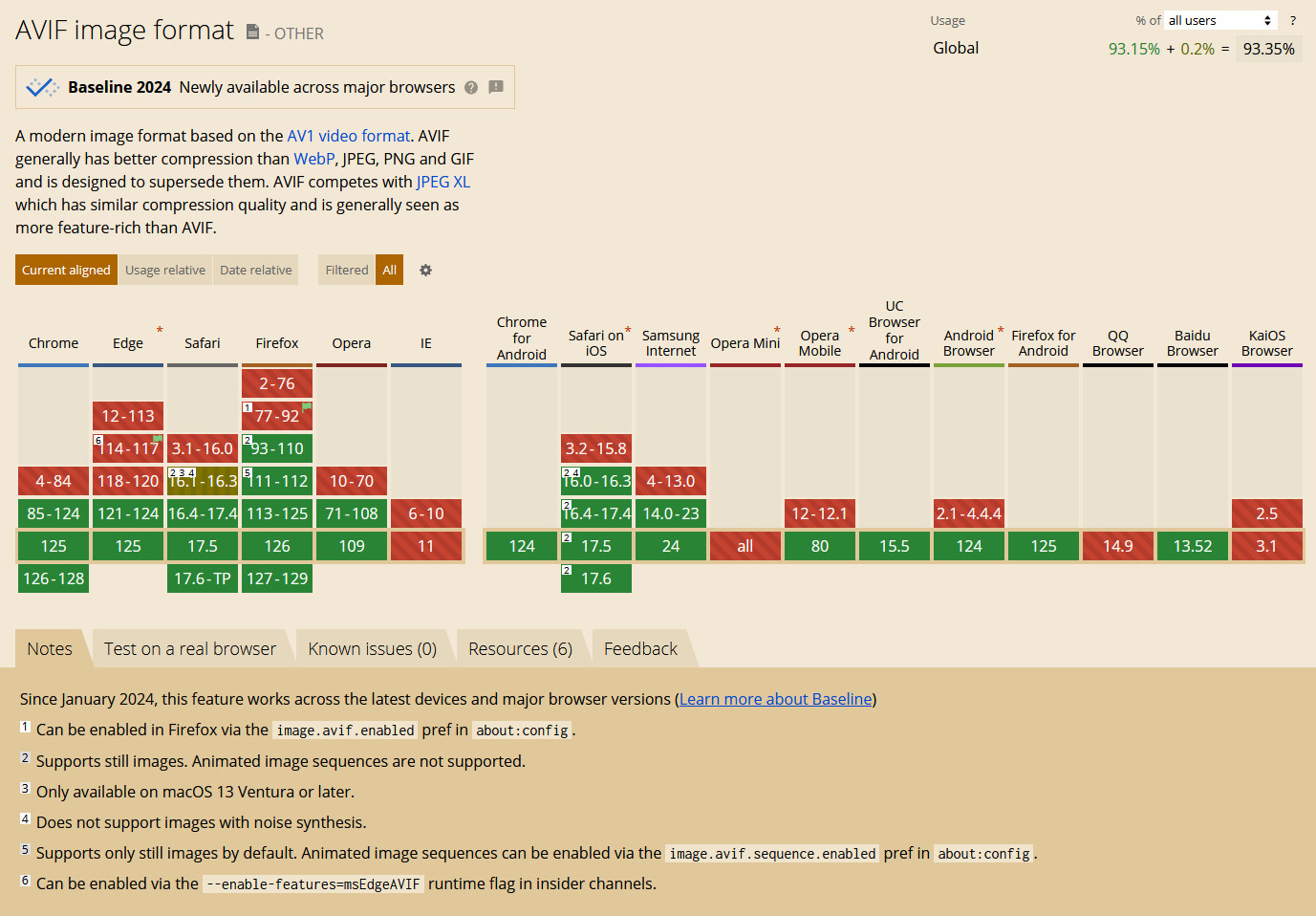This screenshot has width=1316, height=916.
Task: Select Firefox 2-76 version cell
Action: tap(277, 383)
